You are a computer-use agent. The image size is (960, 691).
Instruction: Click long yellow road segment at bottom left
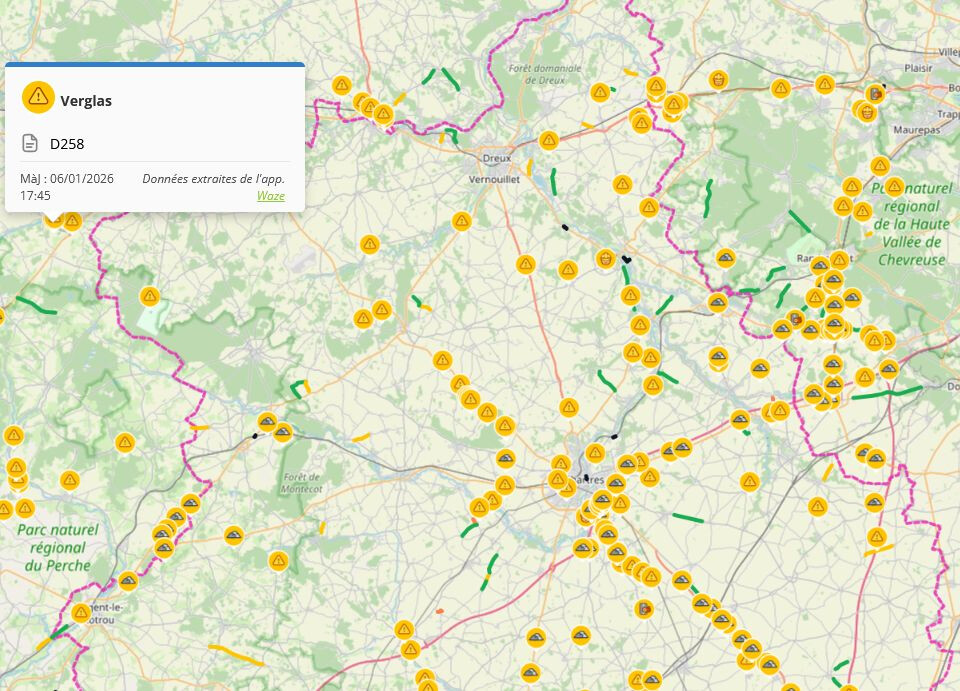[x=236, y=654]
